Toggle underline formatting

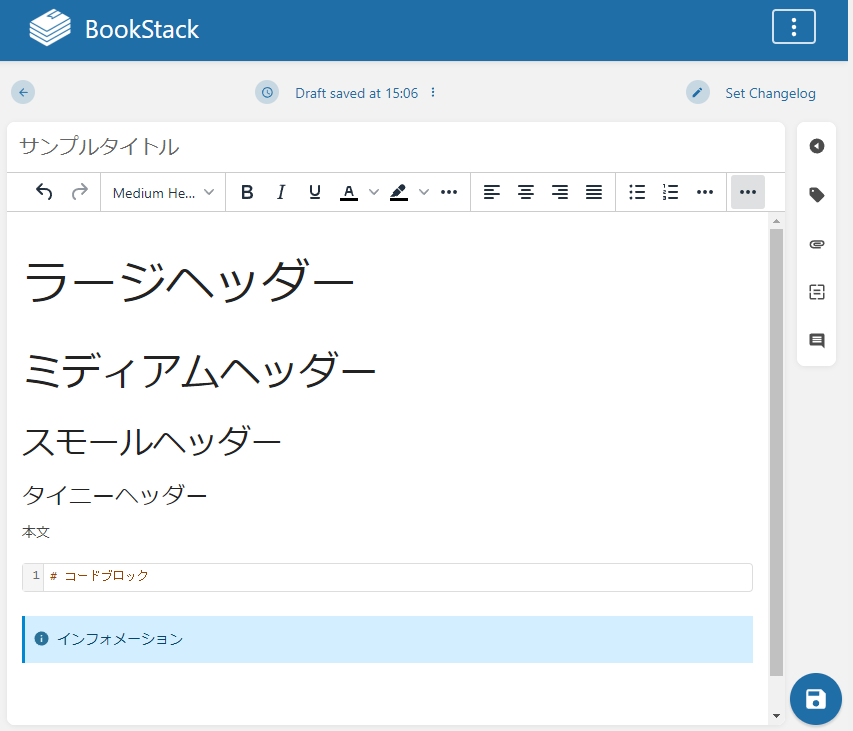pyautogui.click(x=315, y=192)
